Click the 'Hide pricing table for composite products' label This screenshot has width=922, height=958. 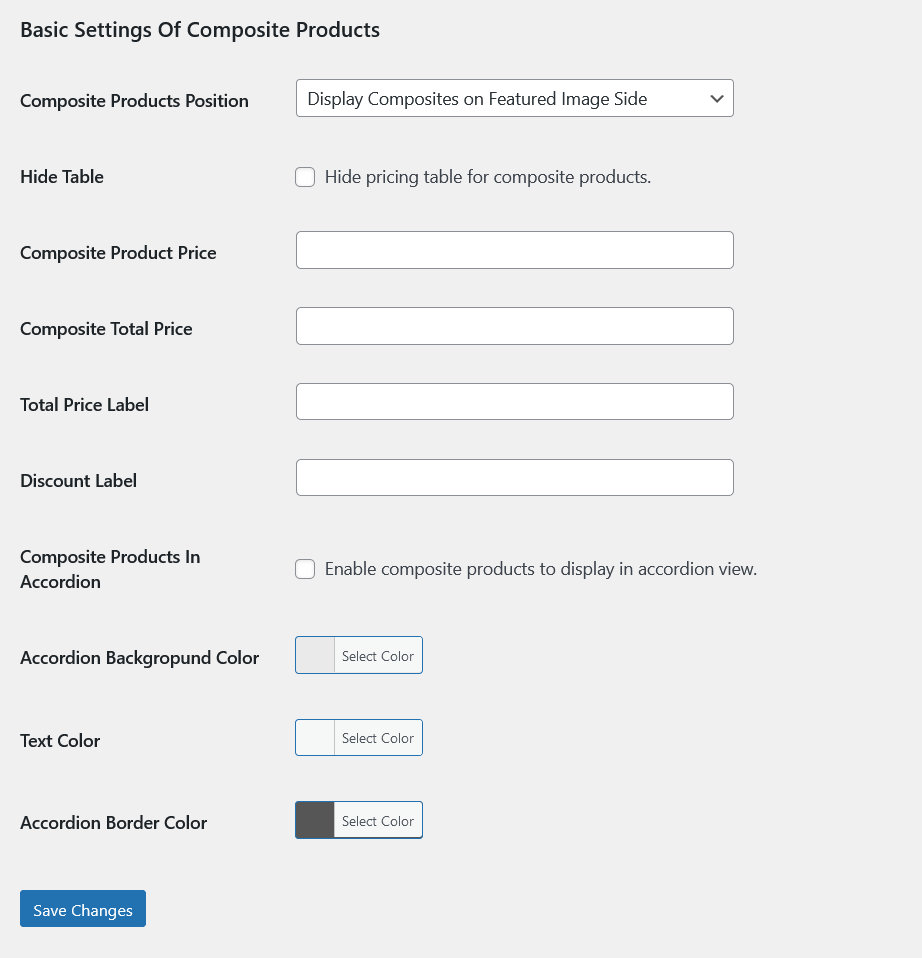488,177
